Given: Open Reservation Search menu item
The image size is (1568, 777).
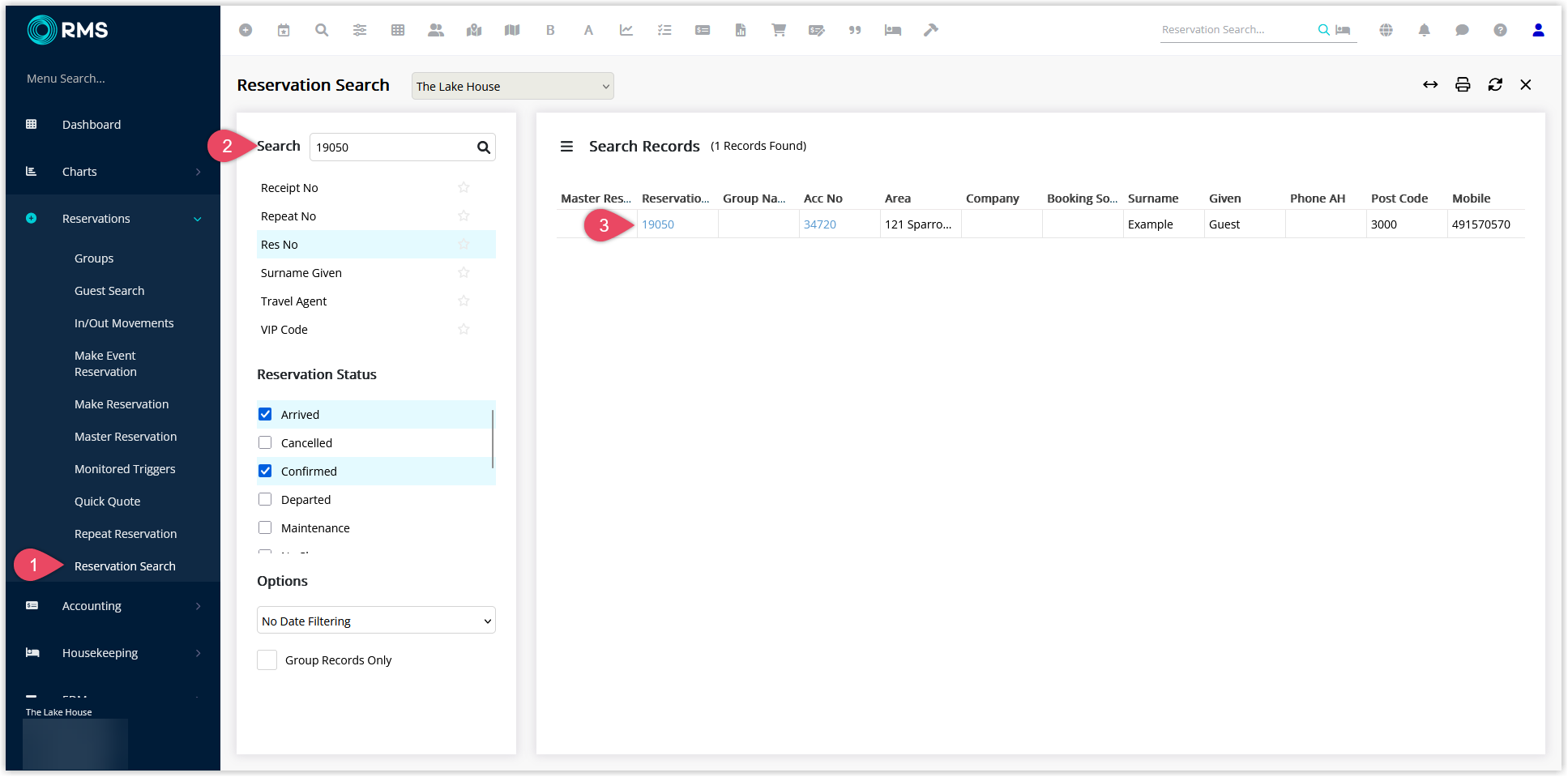Looking at the screenshot, I should (125, 566).
